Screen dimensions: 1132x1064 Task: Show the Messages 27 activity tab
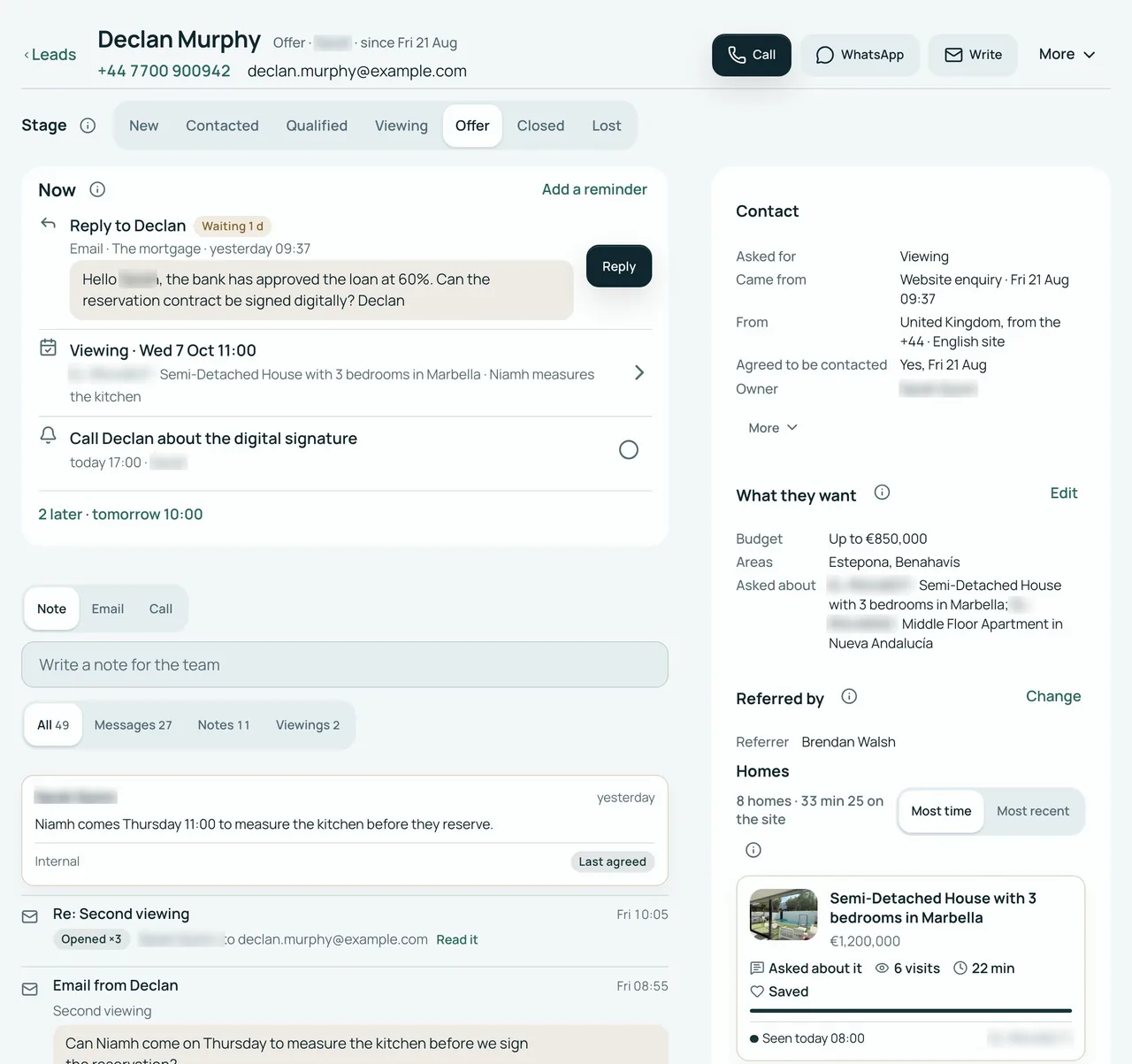[x=134, y=725]
